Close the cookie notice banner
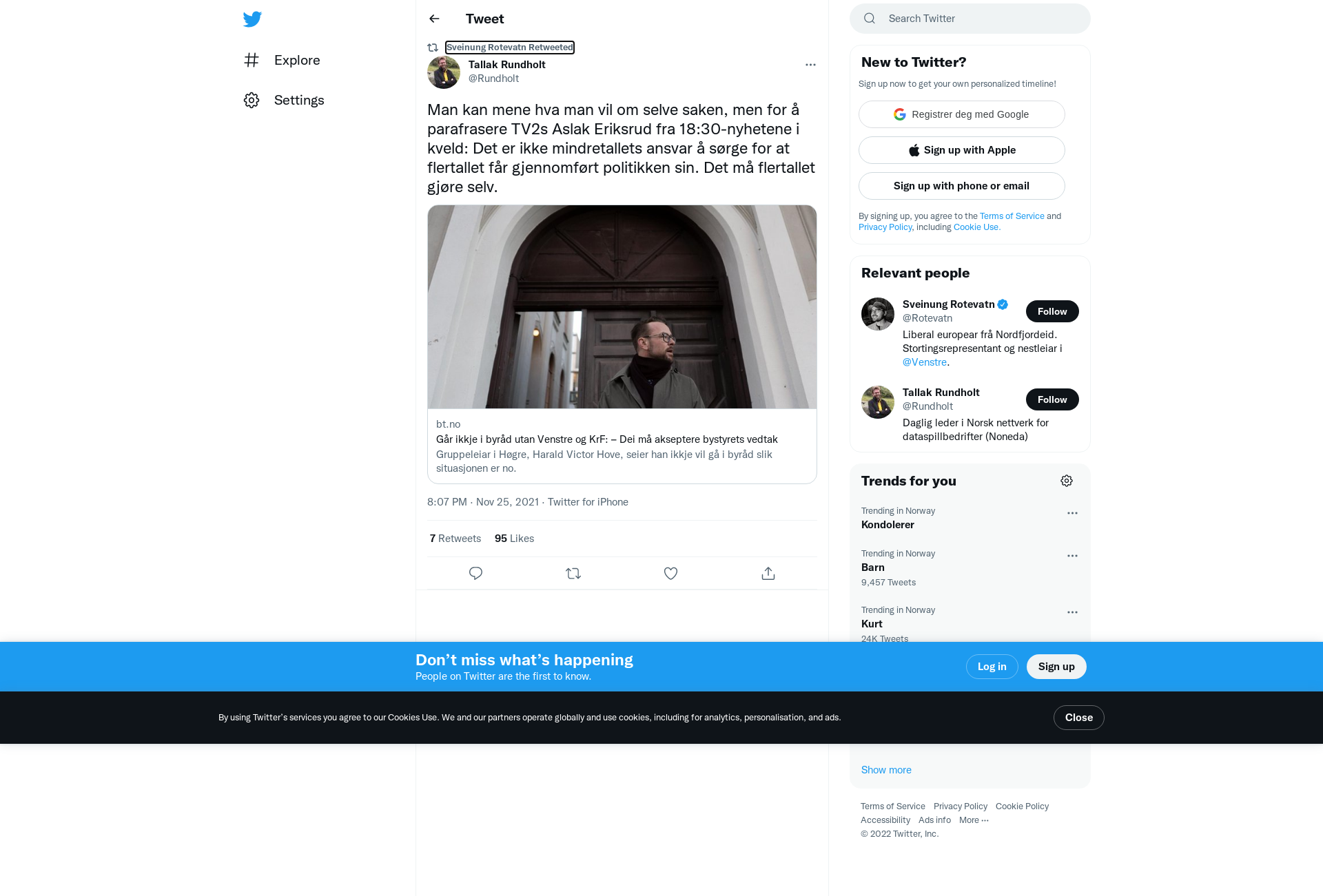1323x896 pixels. pos(1078,718)
